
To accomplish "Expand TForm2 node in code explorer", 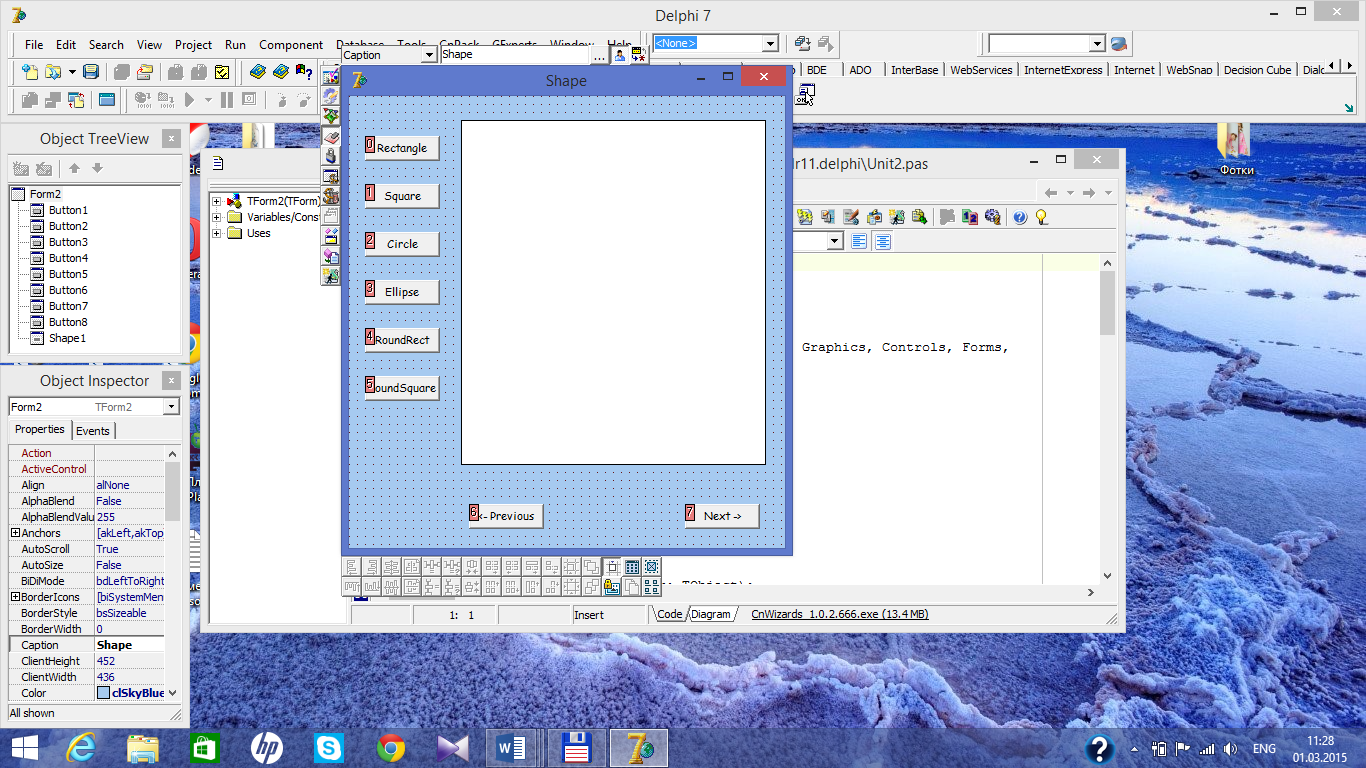I will point(216,201).
